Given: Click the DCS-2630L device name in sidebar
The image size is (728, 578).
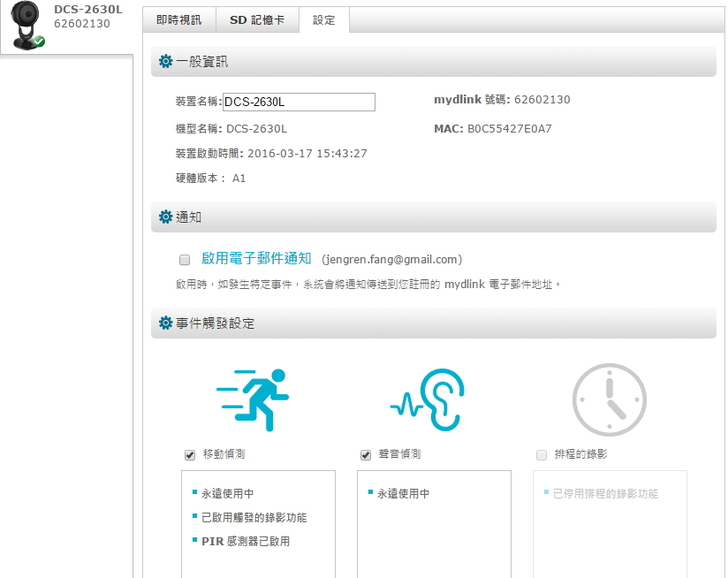Looking at the screenshot, I should click(x=88, y=9).
